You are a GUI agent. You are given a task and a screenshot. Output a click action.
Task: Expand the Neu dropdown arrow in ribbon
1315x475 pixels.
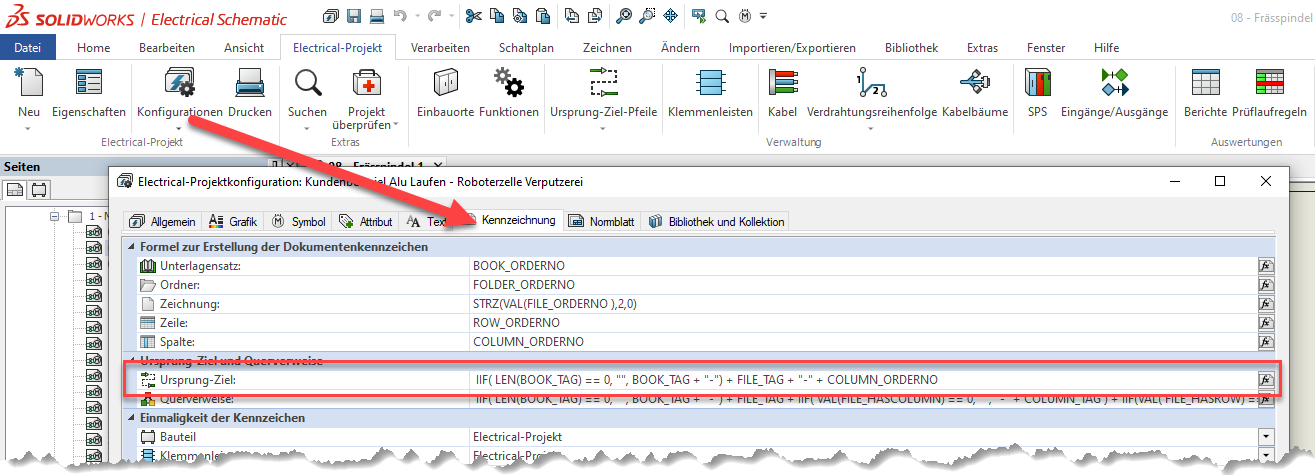coord(29,128)
